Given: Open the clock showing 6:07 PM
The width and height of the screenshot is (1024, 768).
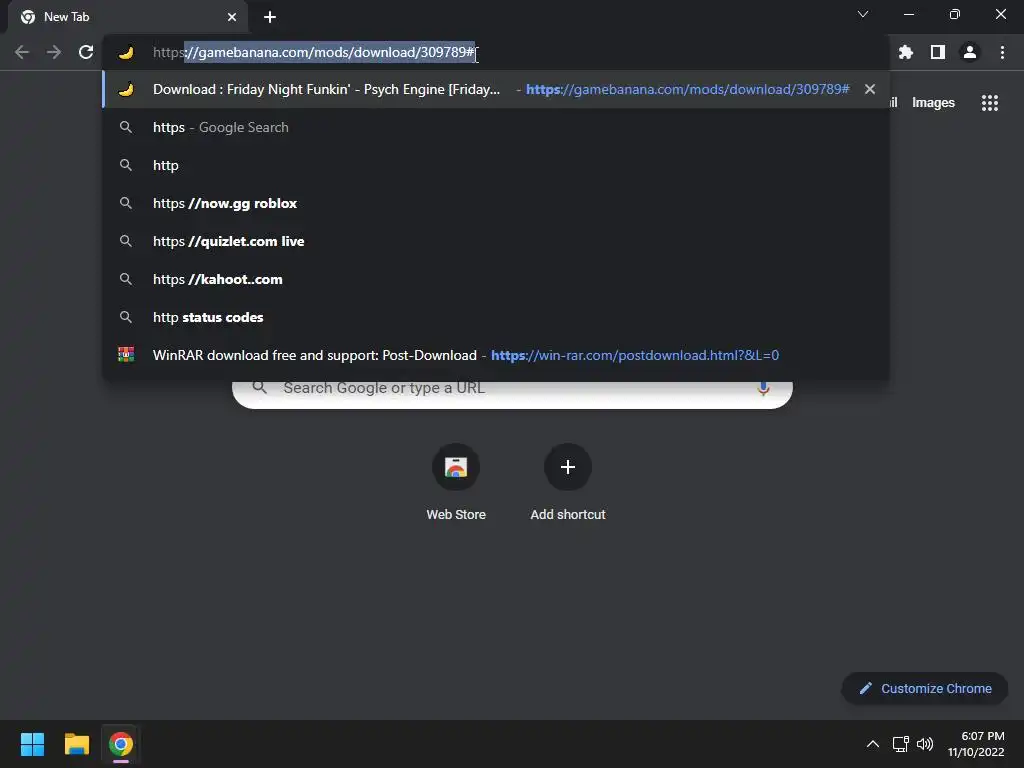Looking at the screenshot, I should point(976,744).
